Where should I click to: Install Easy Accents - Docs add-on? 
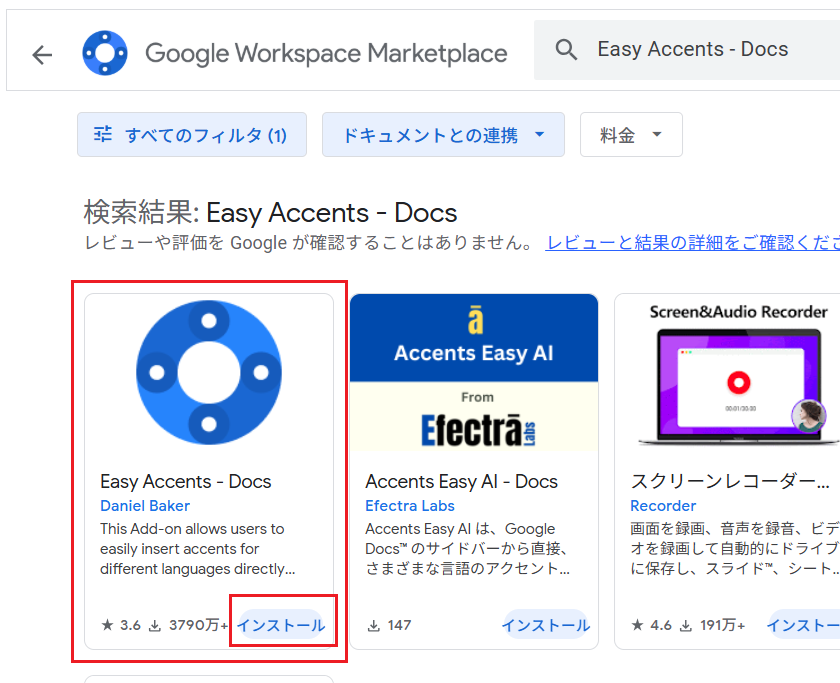pyautogui.click(x=281, y=625)
